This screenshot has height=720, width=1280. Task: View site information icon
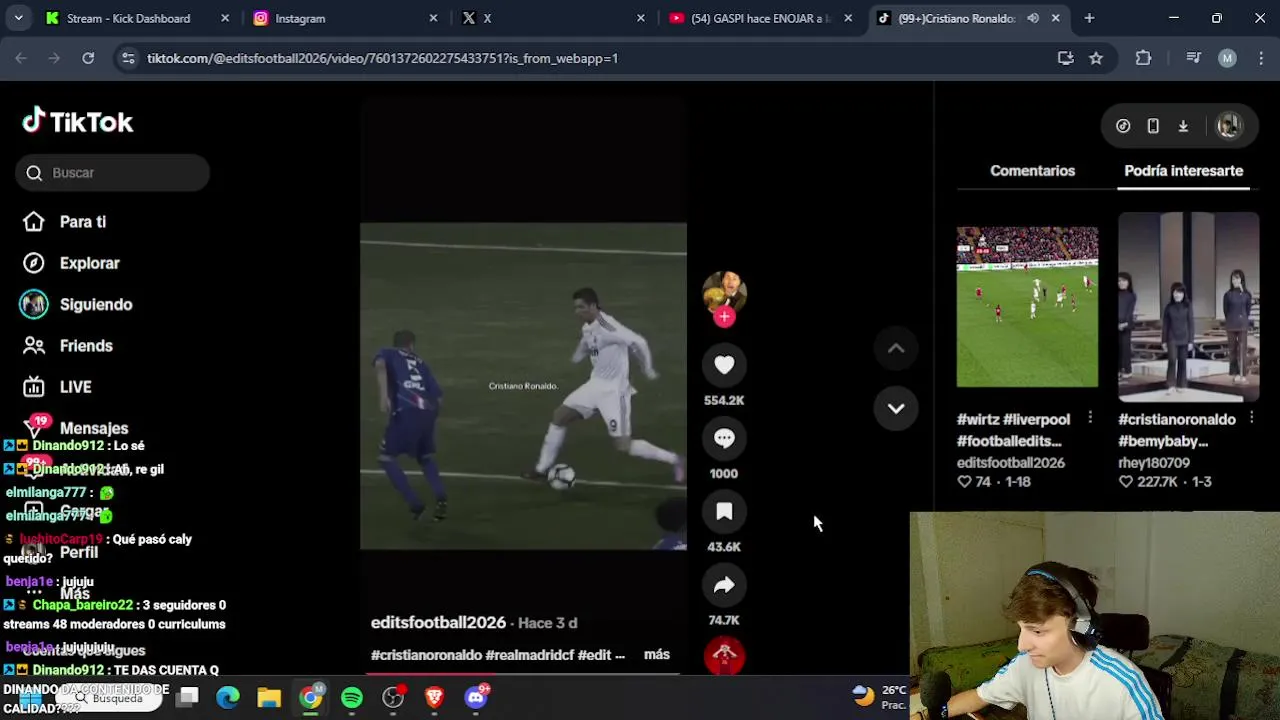(x=128, y=58)
